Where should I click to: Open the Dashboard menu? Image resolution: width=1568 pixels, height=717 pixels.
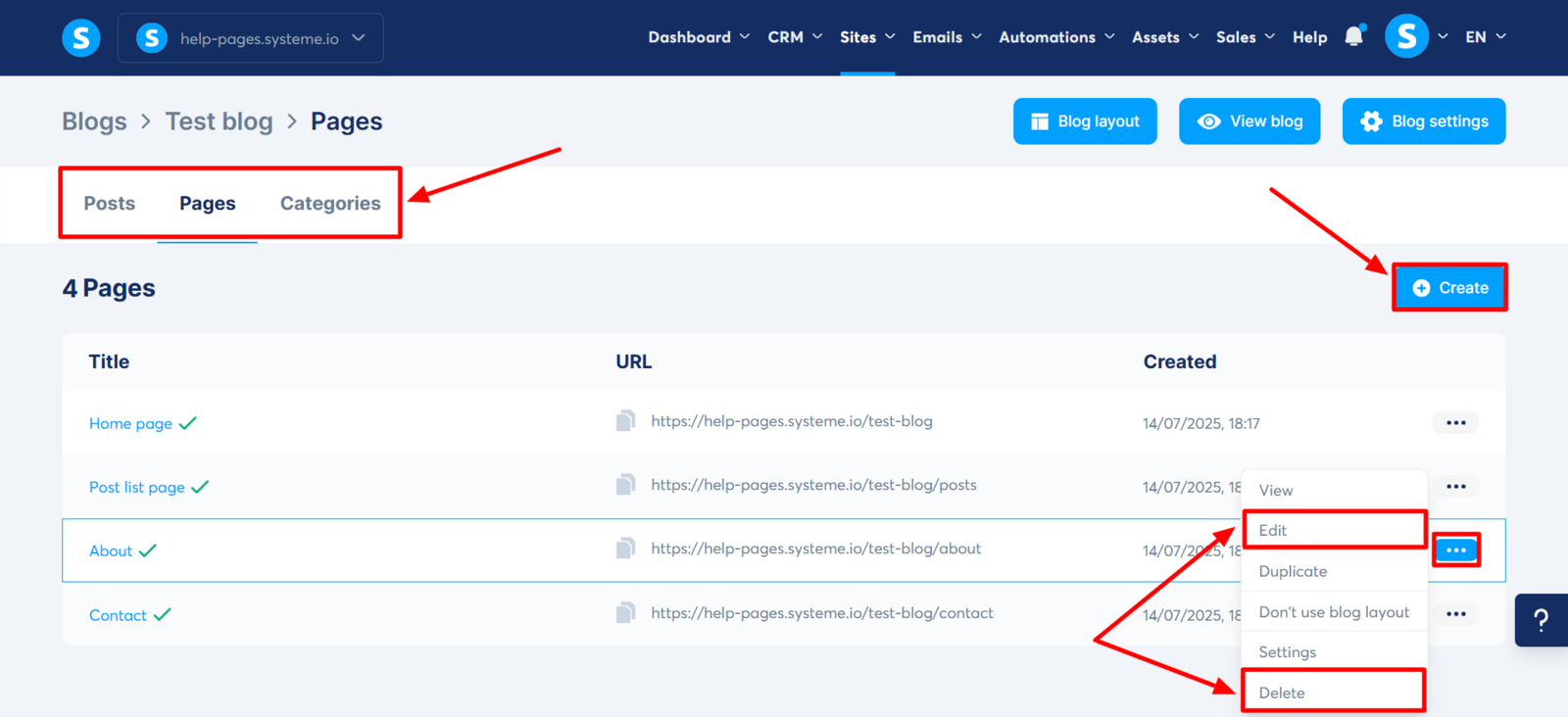[x=699, y=37]
